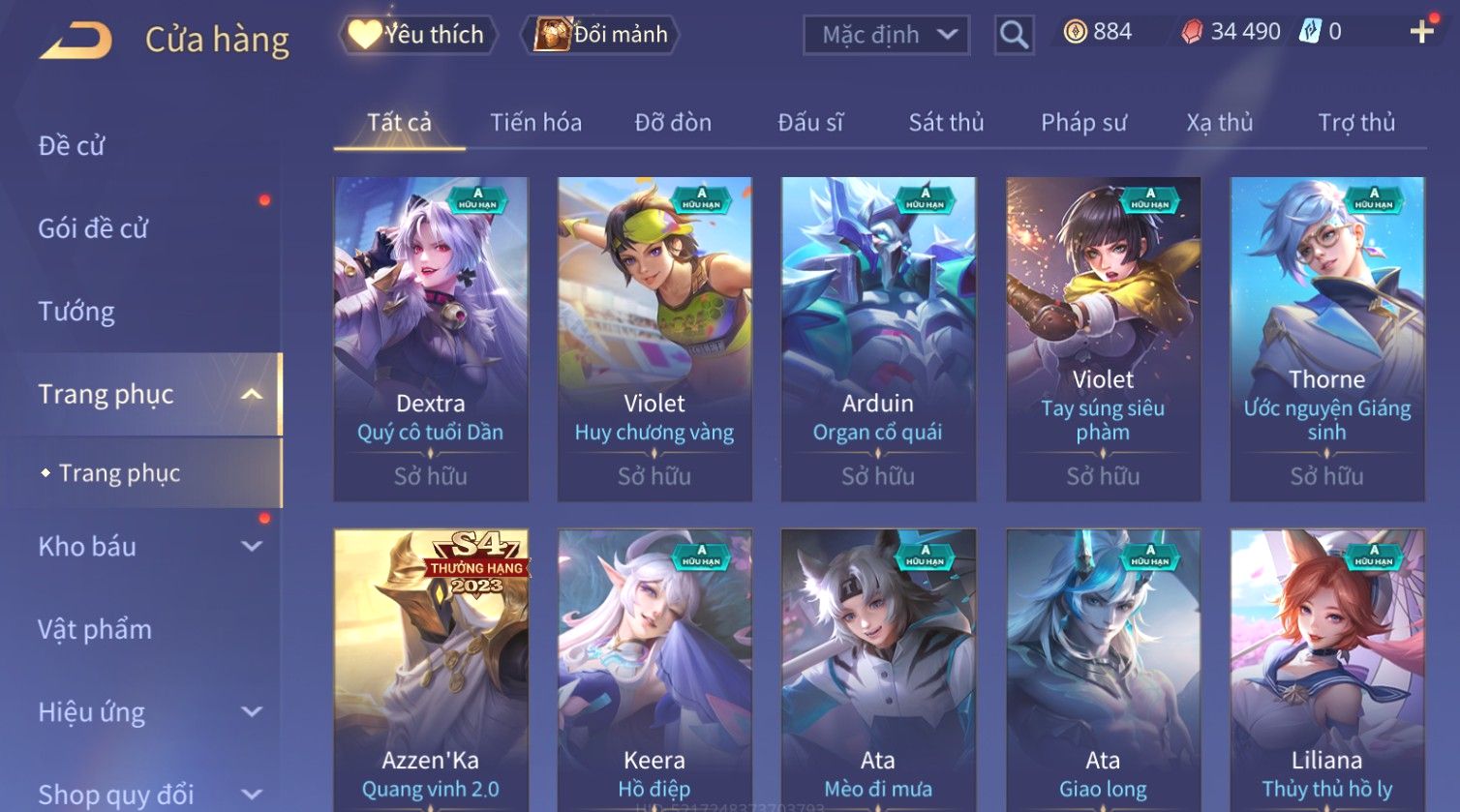Switch to the Sát thủ tab
Viewport: 1460px width, 812px height.
click(x=946, y=122)
